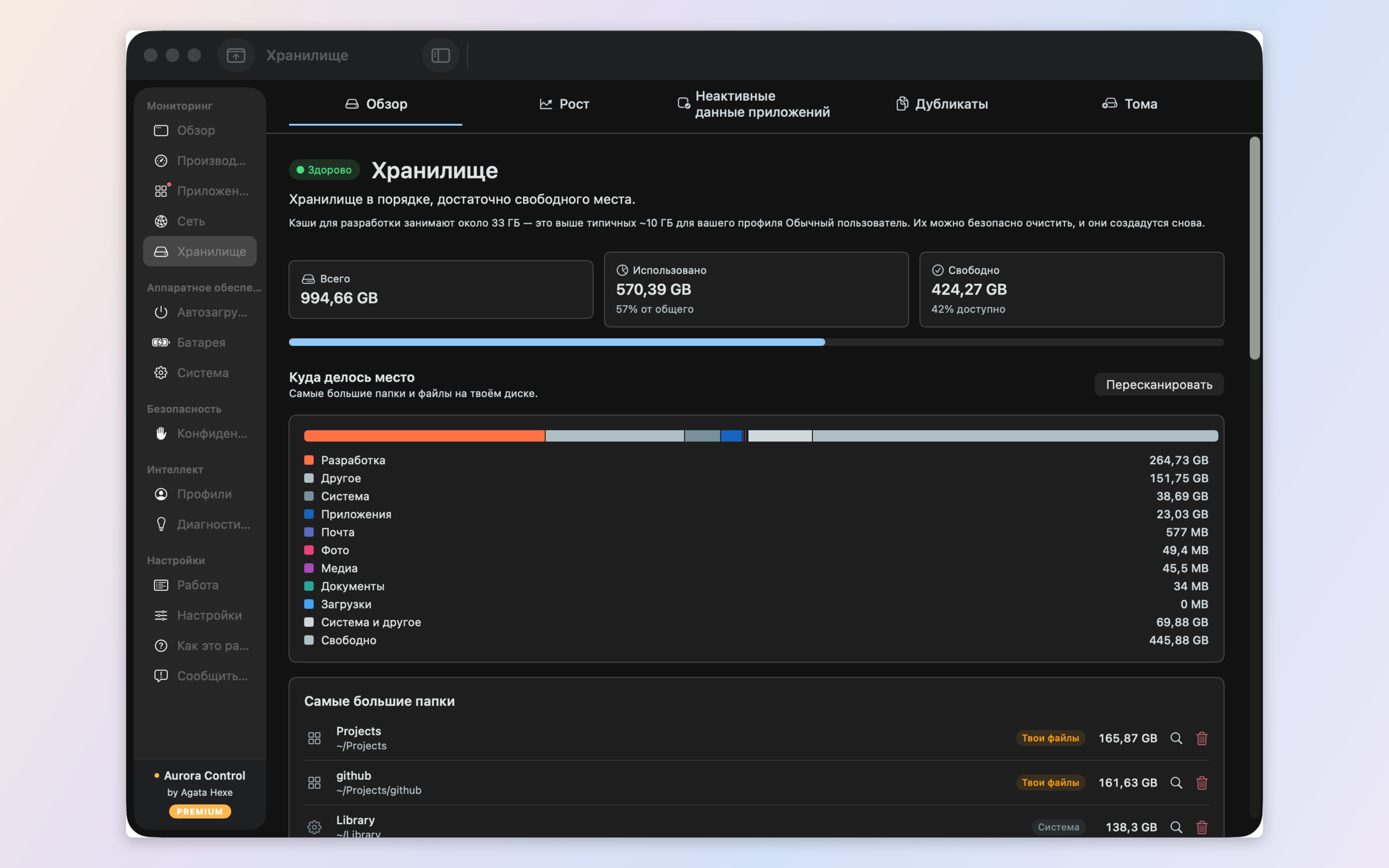
Task: Select Performance gauge item in sidebar
Action: (x=200, y=161)
